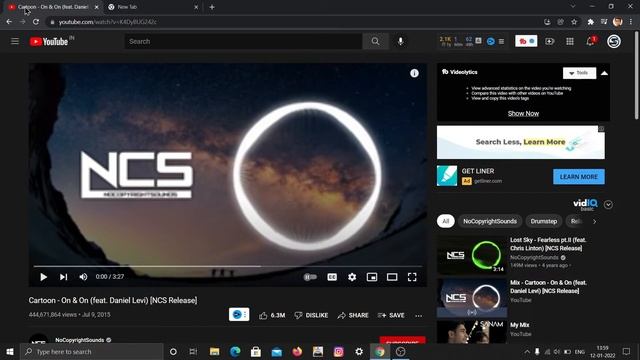Switch to miniplayer mode
Image resolution: width=640 pixels, height=360 pixels.
372,277
